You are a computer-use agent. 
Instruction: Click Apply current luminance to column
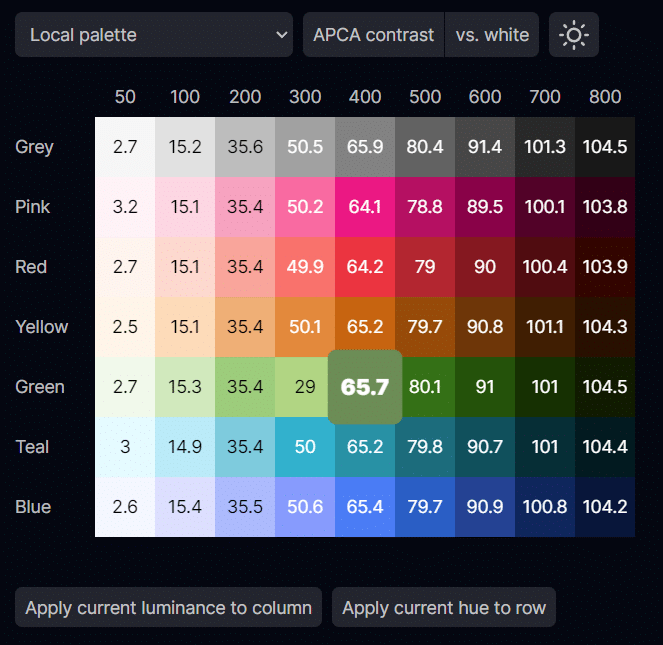(x=168, y=607)
